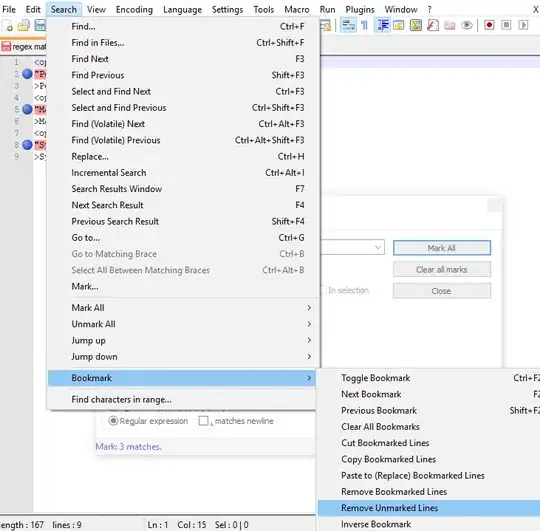Expand the Jump down submenu
This screenshot has height=531, width=540.
[182, 356]
